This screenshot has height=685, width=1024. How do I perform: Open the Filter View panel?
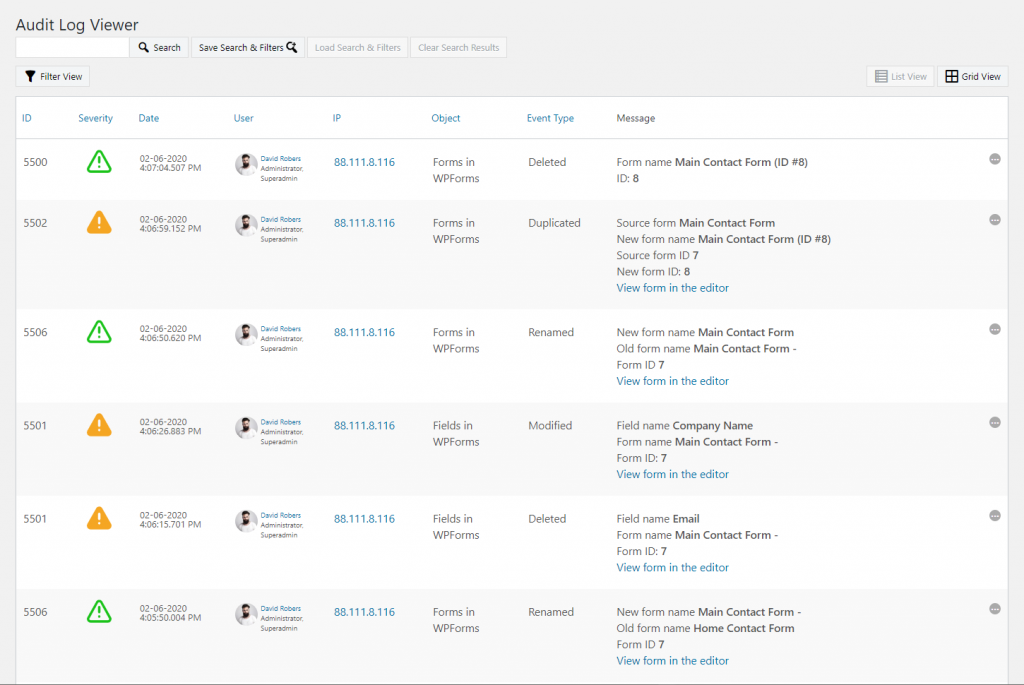click(x=53, y=76)
